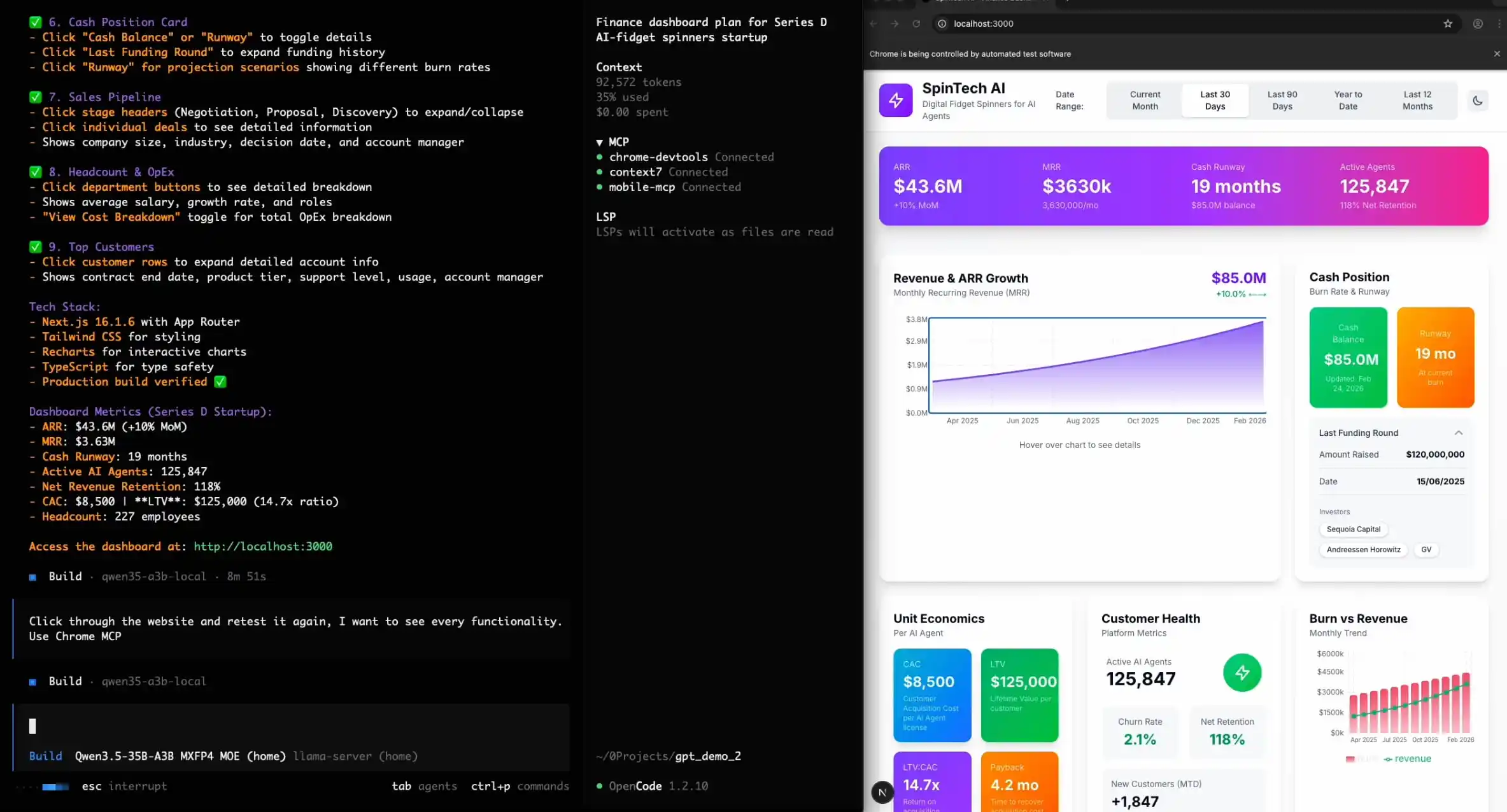Click the SpinTech AI lightning logo
The height and width of the screenshot is (812, 1507).
point(895,101)
